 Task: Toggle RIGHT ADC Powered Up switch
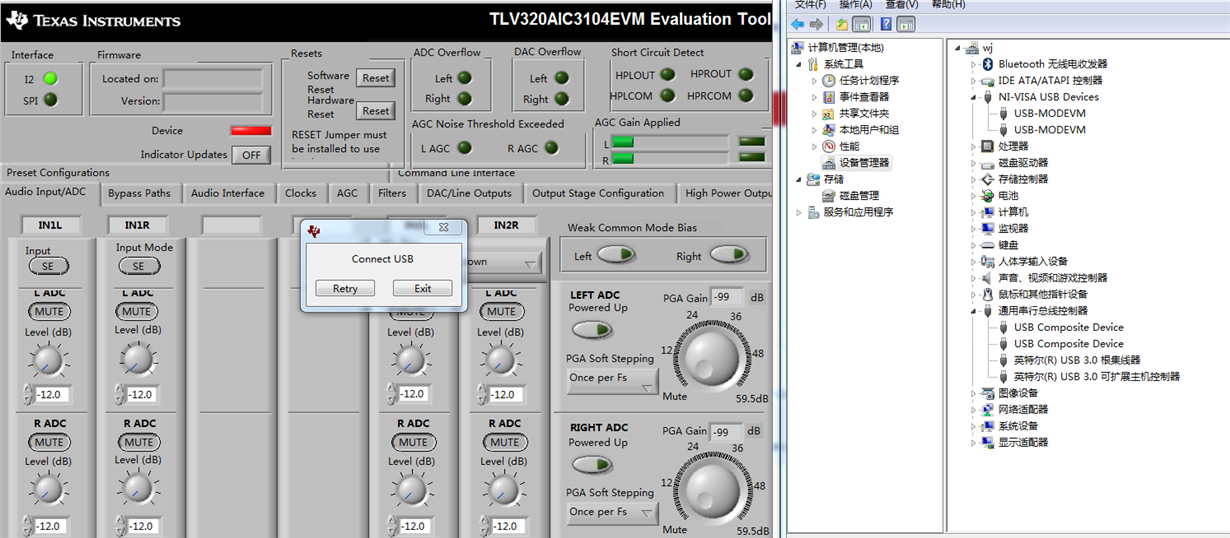pyautogui.click(x=591, y=464)
